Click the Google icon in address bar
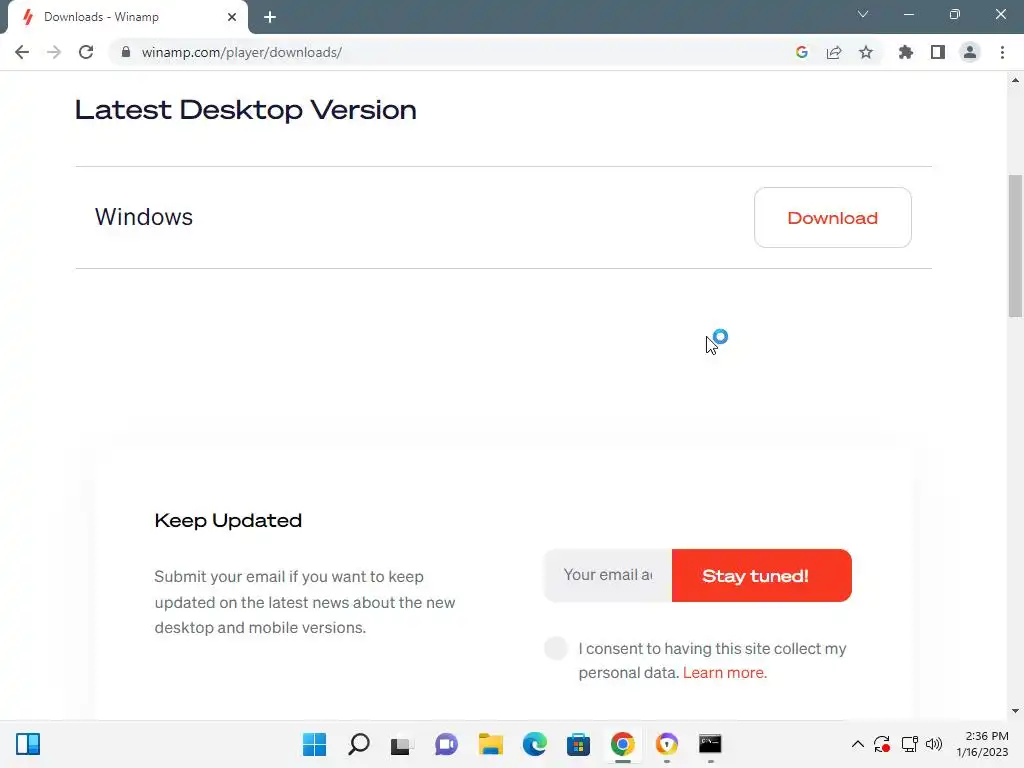Viewport: 1024px width, 768px height. 802,52
